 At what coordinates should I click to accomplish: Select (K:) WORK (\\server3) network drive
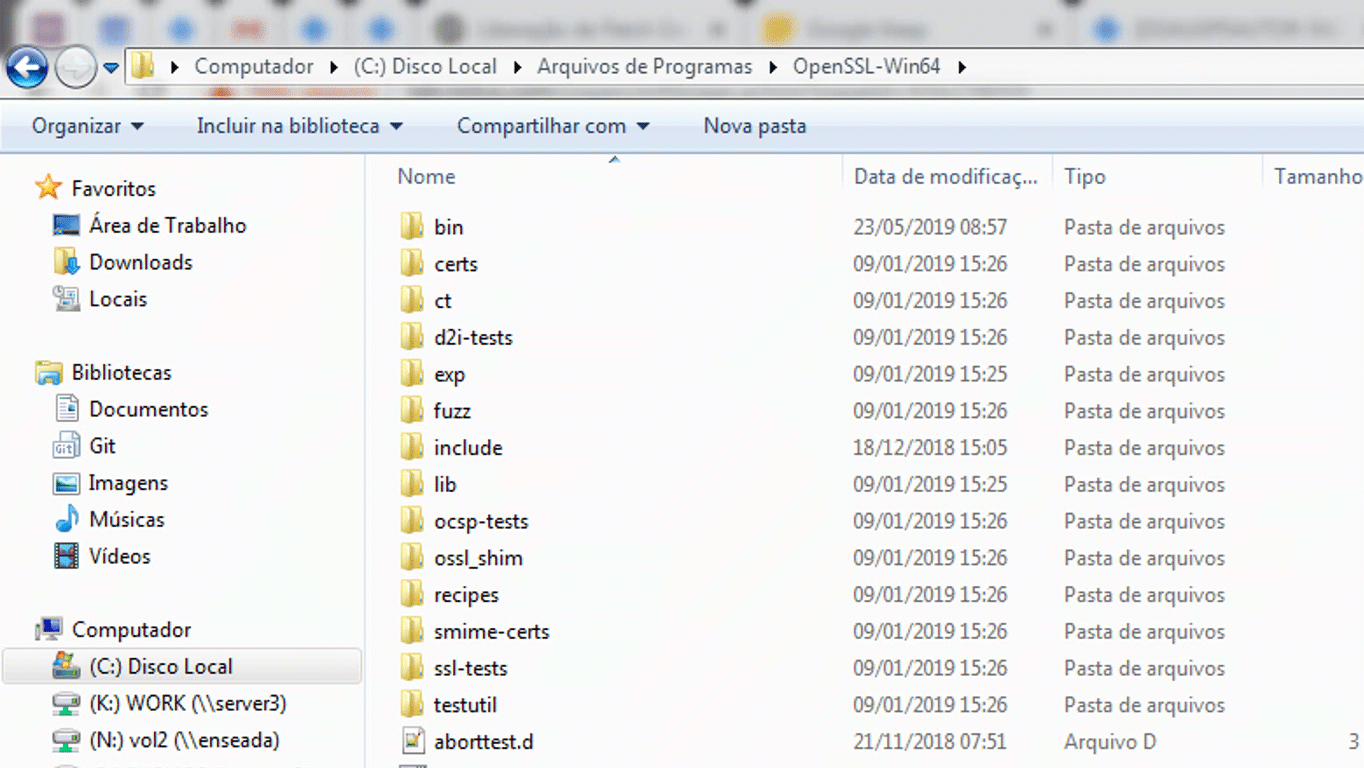click(188, 703)
